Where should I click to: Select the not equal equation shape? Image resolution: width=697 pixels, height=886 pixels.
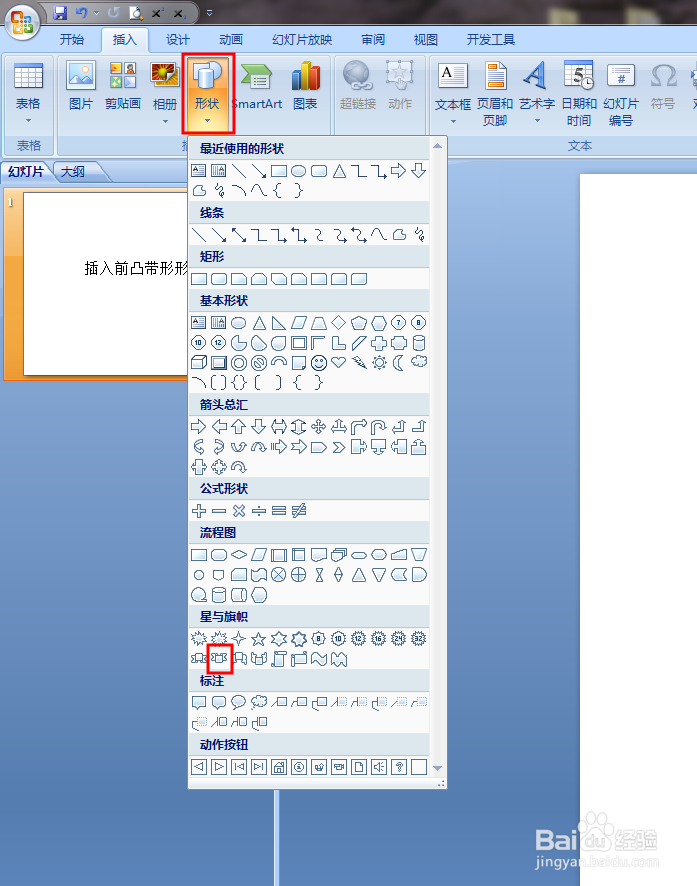(299, 511)
